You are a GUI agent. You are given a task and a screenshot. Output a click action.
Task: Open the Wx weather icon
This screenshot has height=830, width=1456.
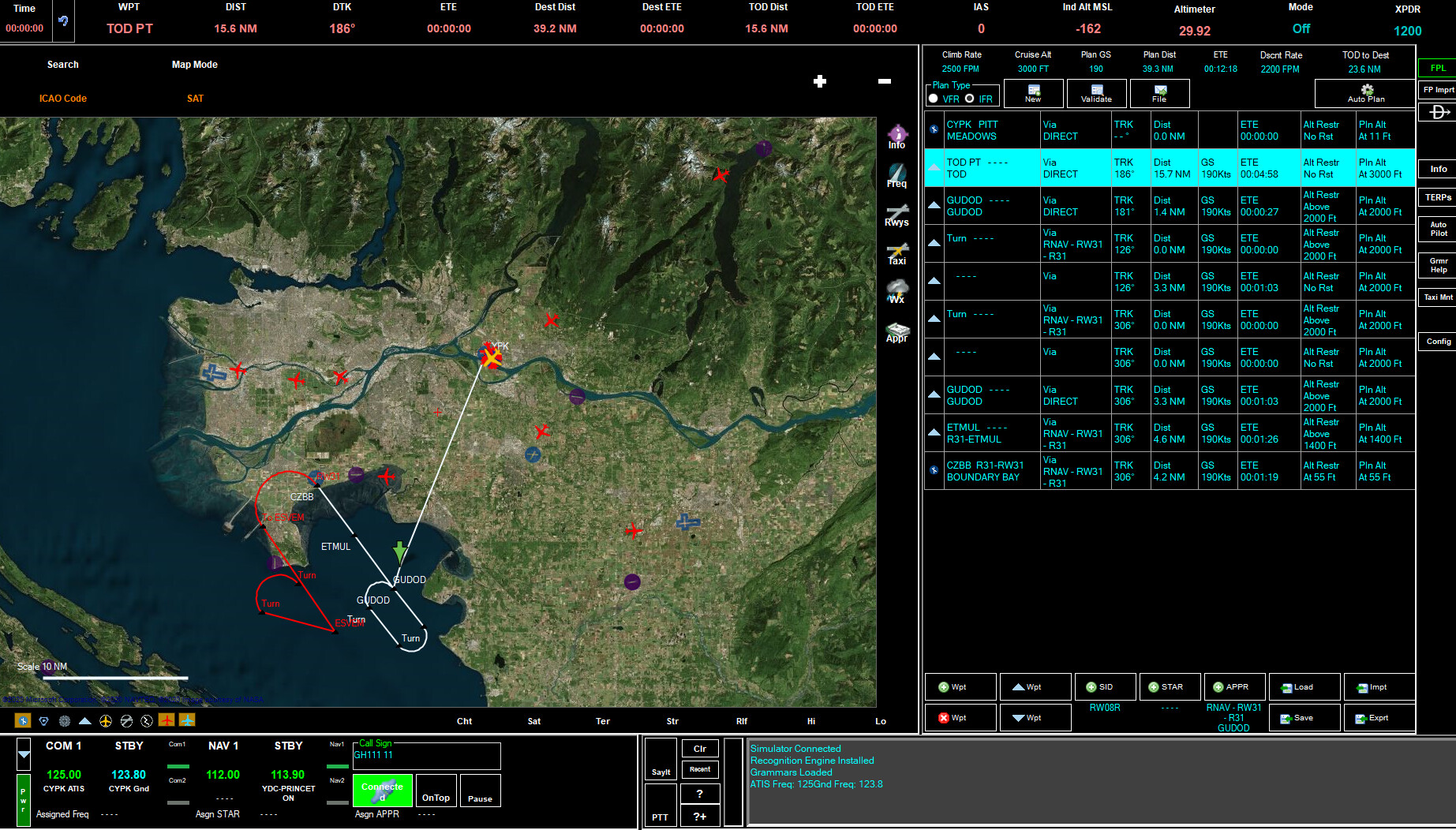pyautogui.click(x=896, y=290)
